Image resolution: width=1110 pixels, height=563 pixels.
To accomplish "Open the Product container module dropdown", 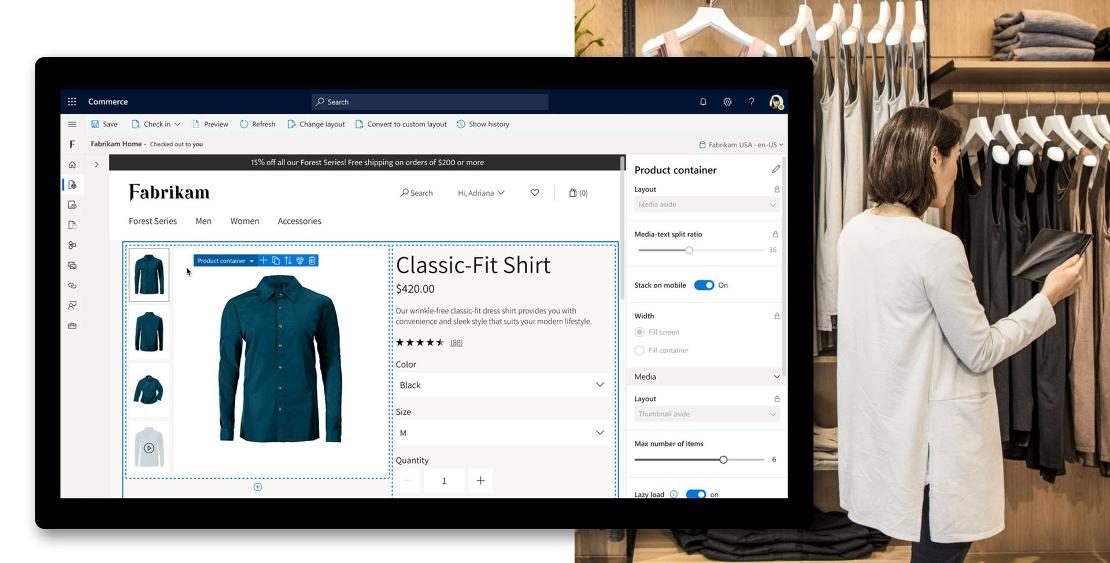I will [x=224, y=261].
